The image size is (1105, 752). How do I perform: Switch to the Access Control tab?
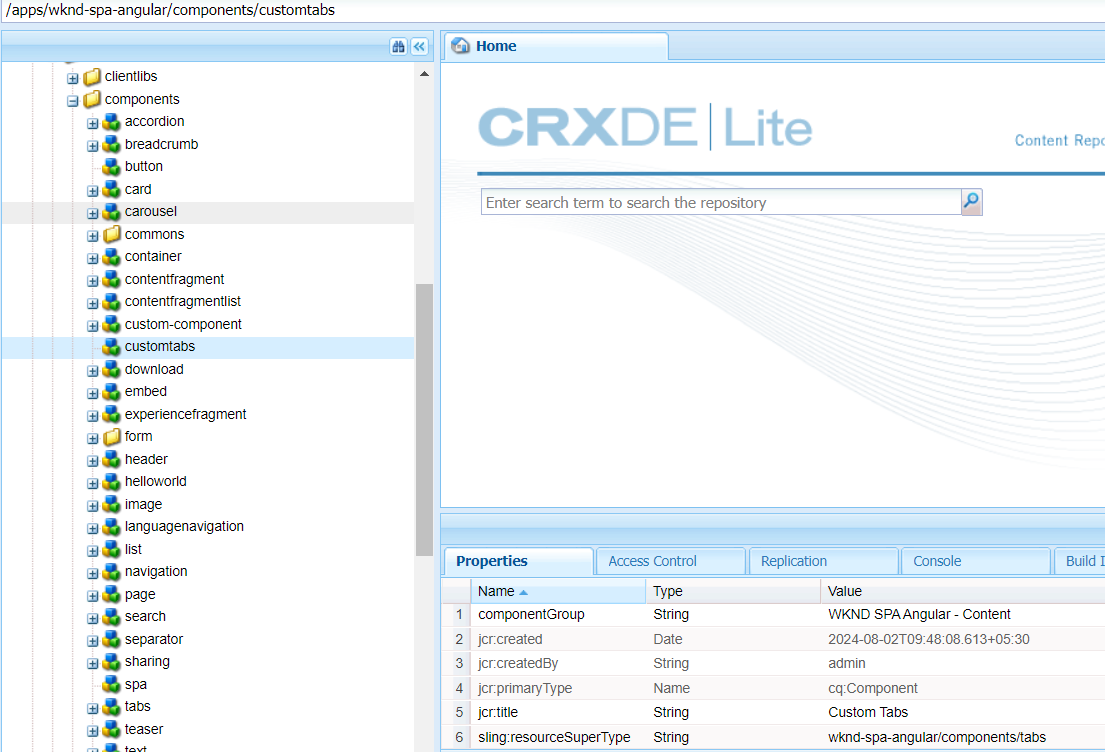[x=669, y=560]
